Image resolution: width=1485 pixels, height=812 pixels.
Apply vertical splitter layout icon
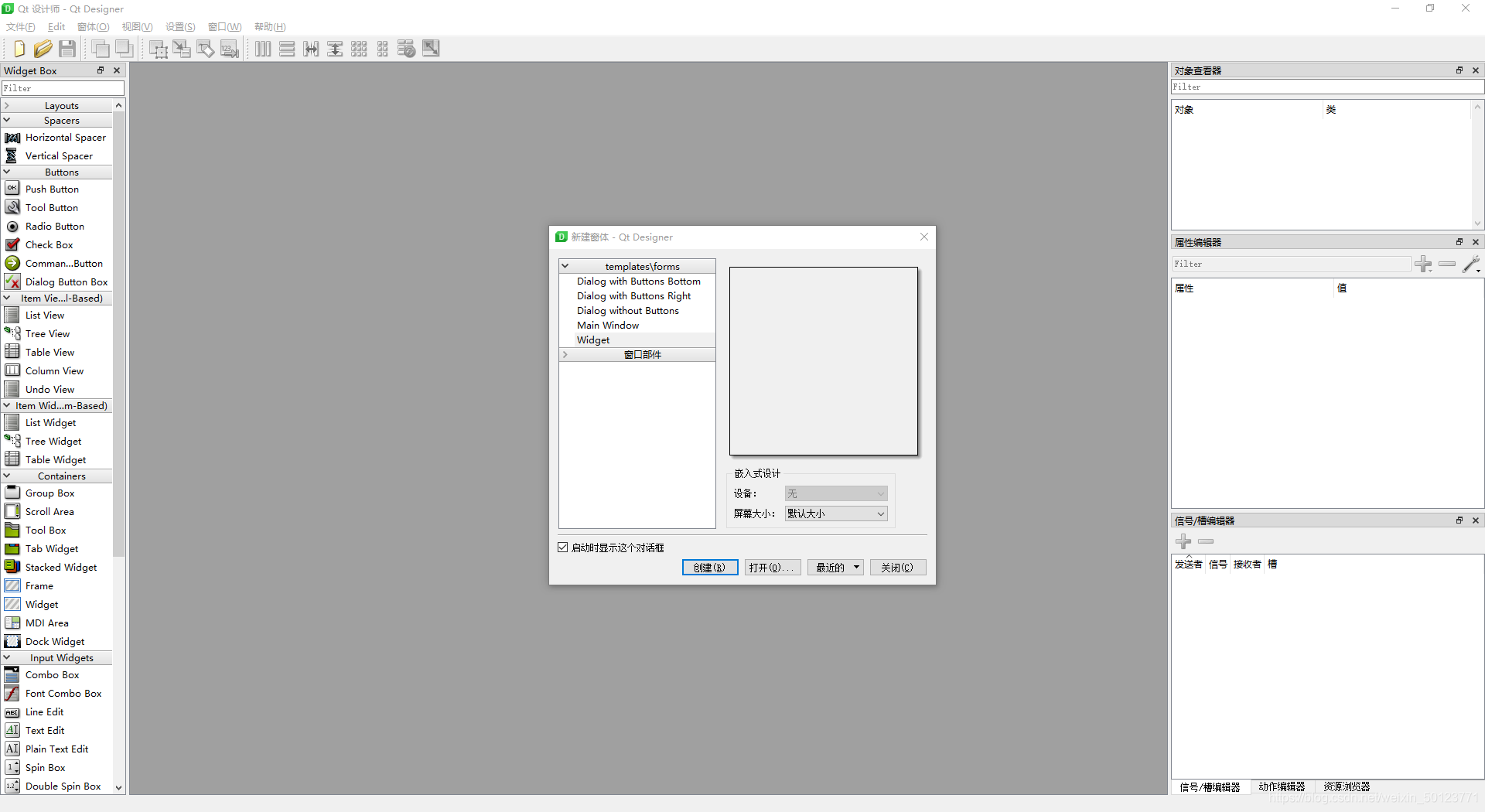pos(335,49)
